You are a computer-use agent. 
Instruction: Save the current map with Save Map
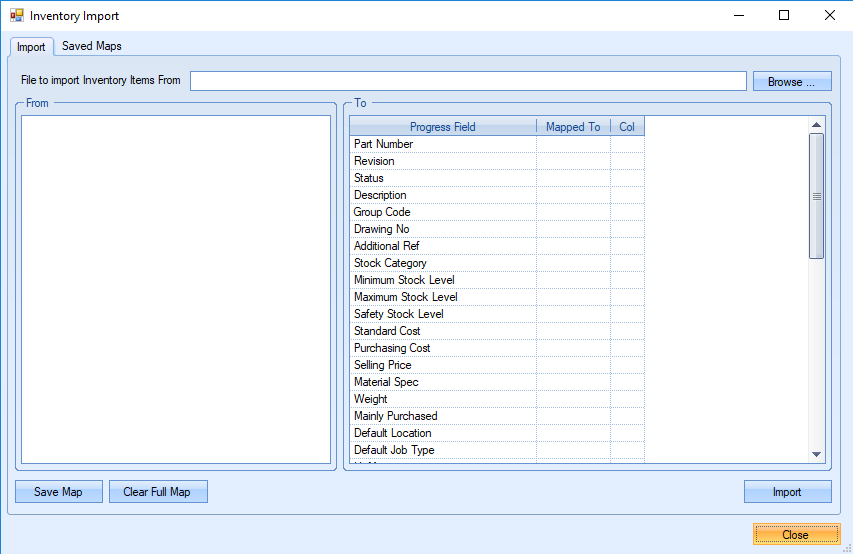(x=59, y=491)
